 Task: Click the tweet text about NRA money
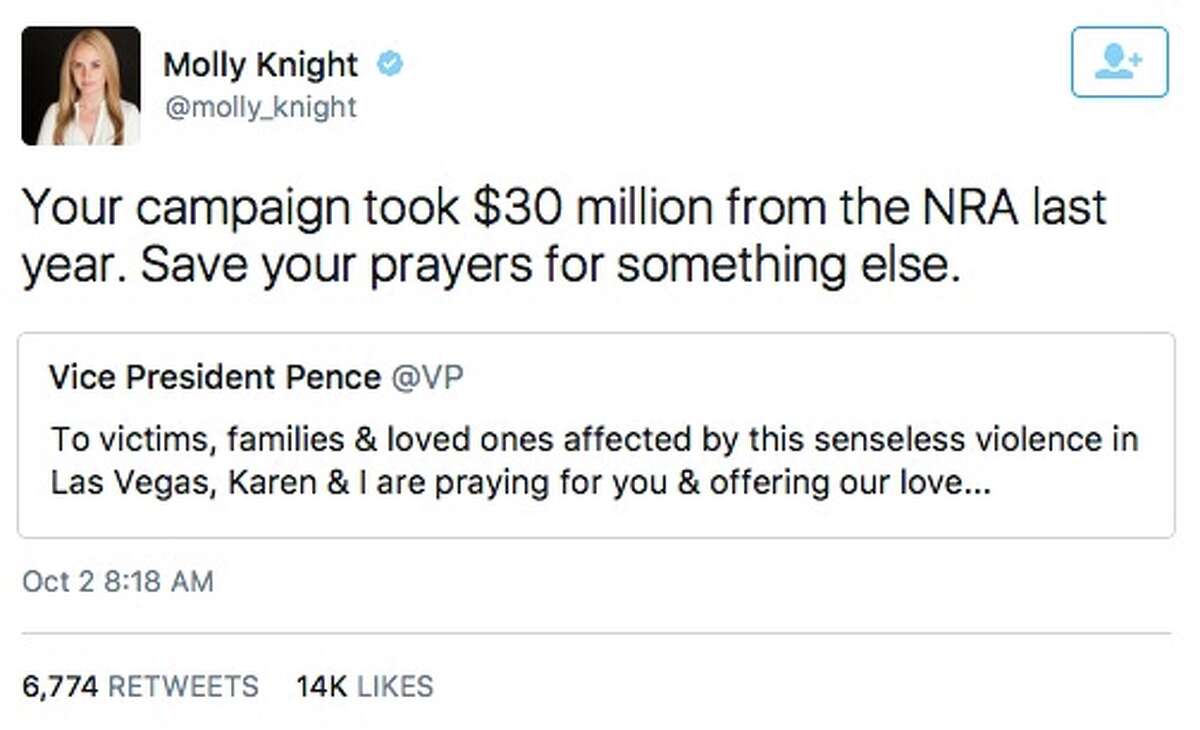point(565,237)
